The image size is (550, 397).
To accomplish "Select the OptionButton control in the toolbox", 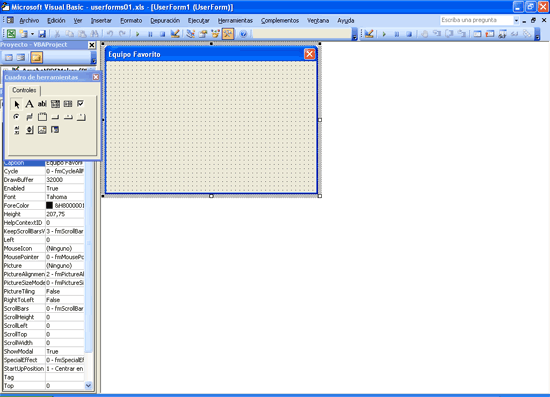I will tap(16, 117).
